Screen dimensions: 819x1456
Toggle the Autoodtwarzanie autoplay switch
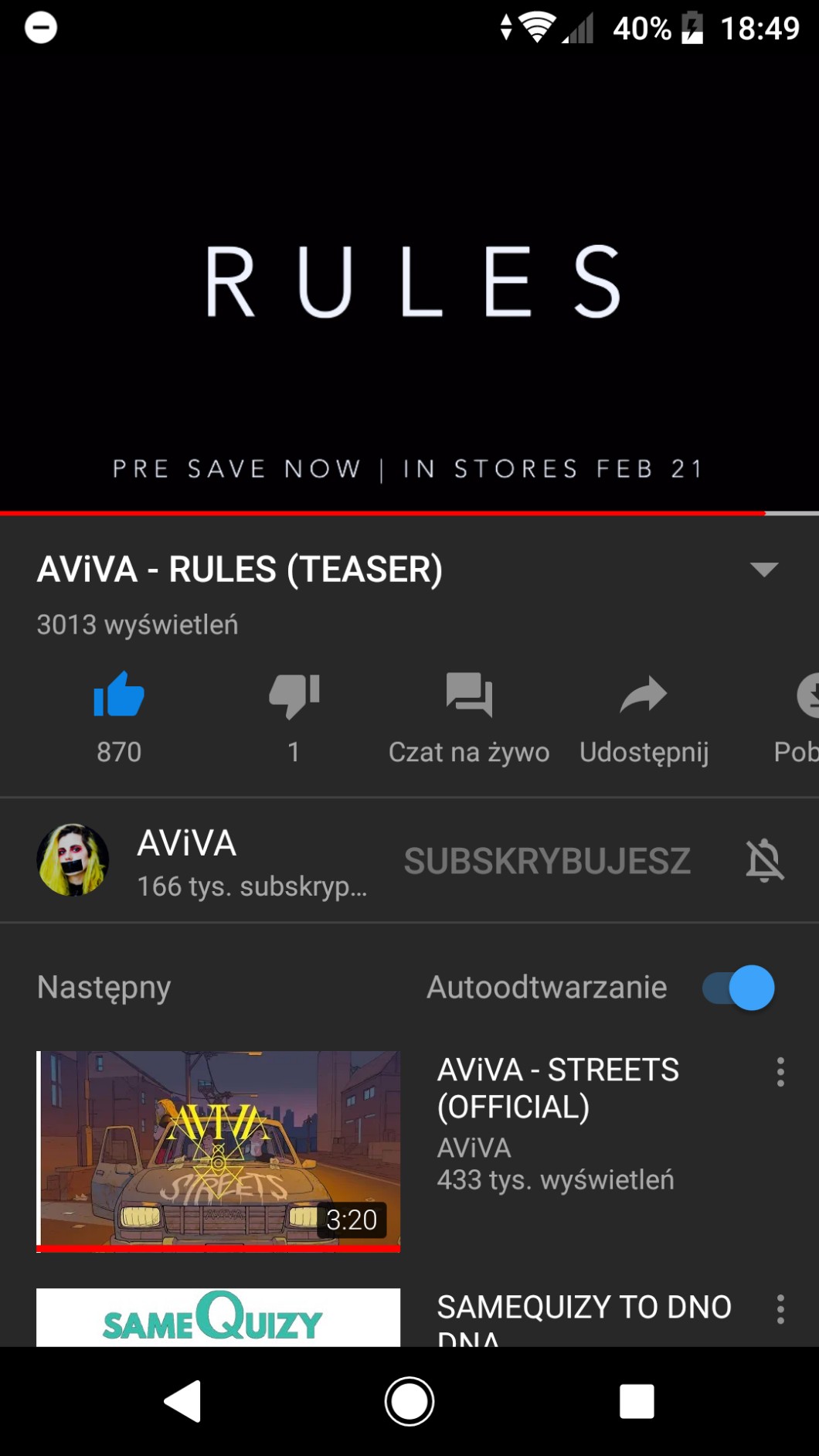click(738, 987)
